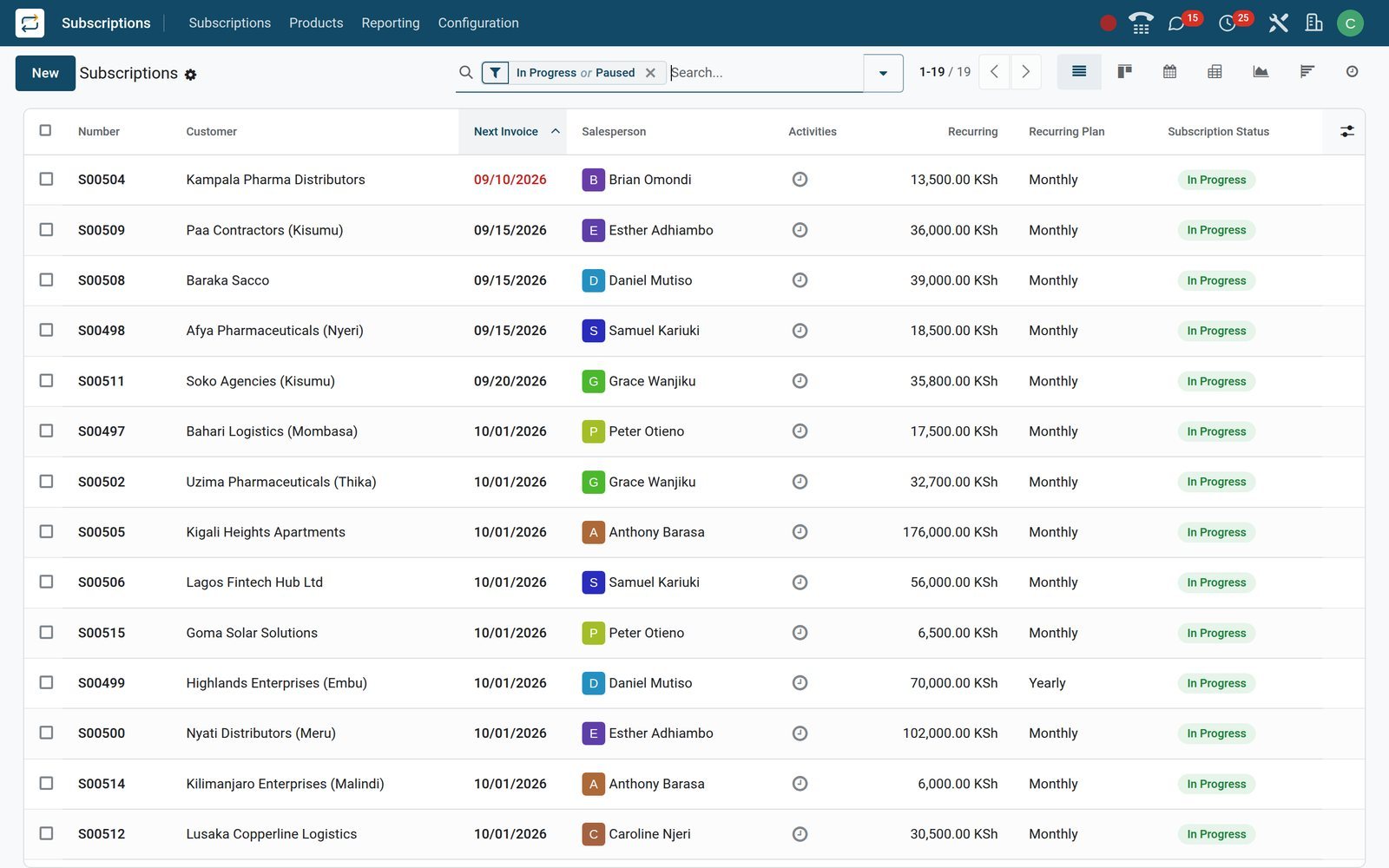
Task: Remove the In Progress or Paused filter
Action: (x=650, y=73)
